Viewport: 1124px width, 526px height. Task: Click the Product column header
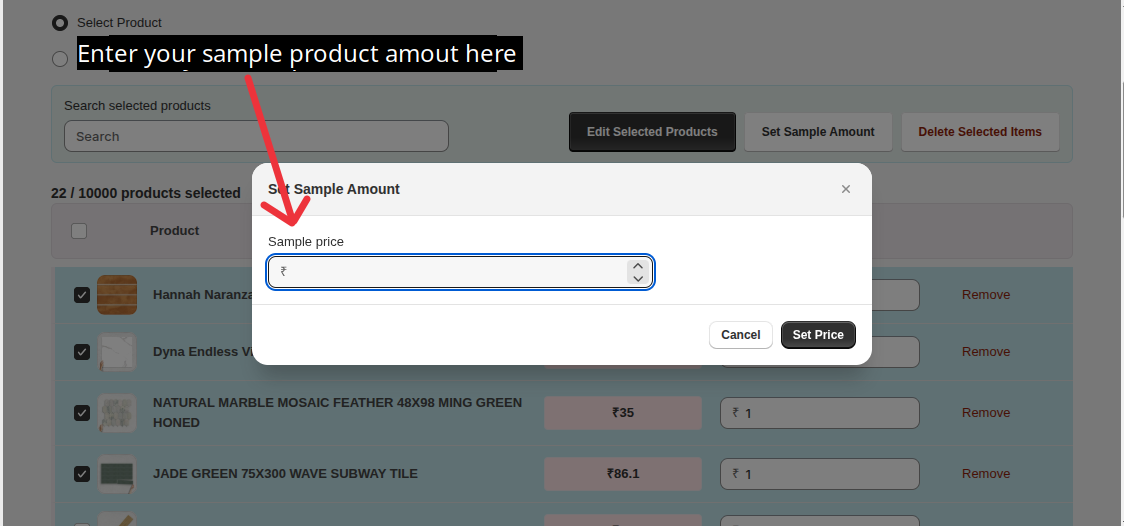tap(174, 231)
